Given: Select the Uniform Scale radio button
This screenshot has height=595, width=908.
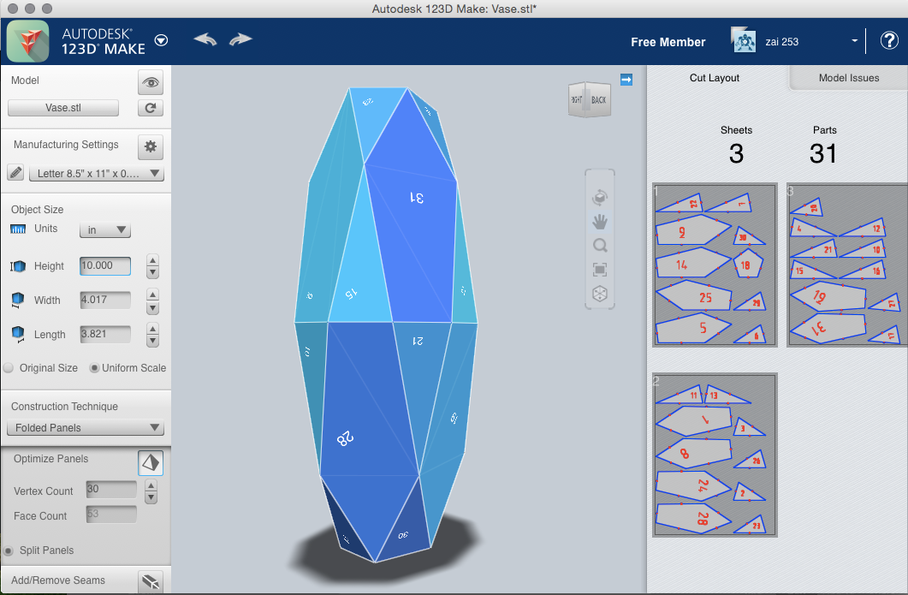Looking at the screenshot, I should point(94,368).
